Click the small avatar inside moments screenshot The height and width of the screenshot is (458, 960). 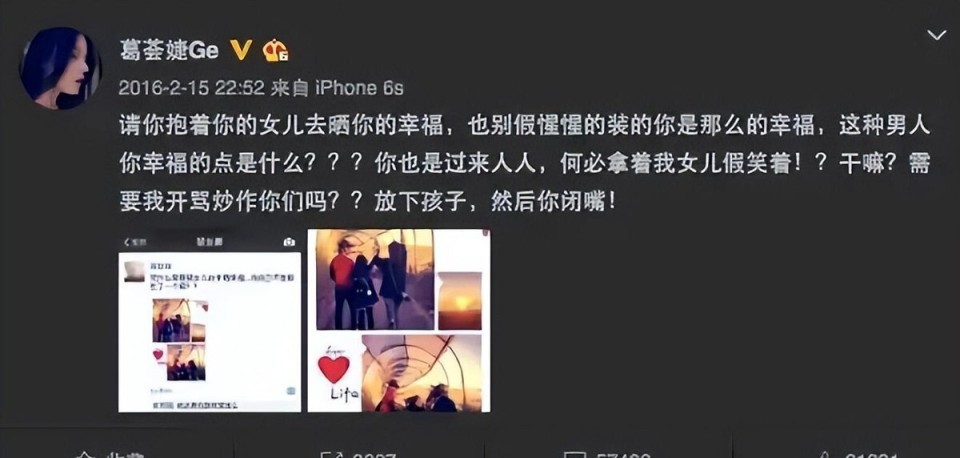(x=135, y=271)
